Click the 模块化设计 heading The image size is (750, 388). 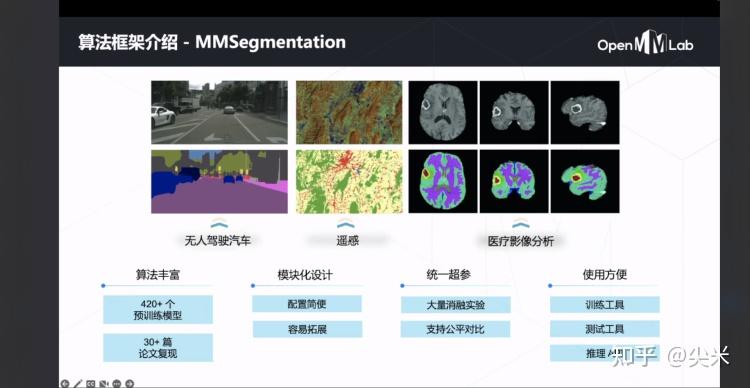click(305, 275)
